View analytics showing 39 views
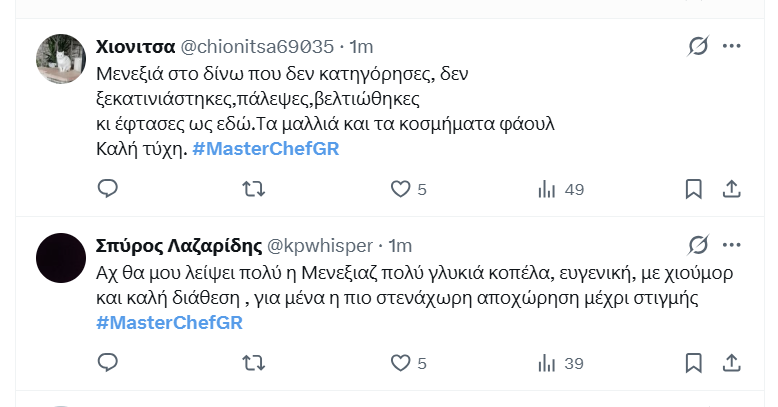 561,363
